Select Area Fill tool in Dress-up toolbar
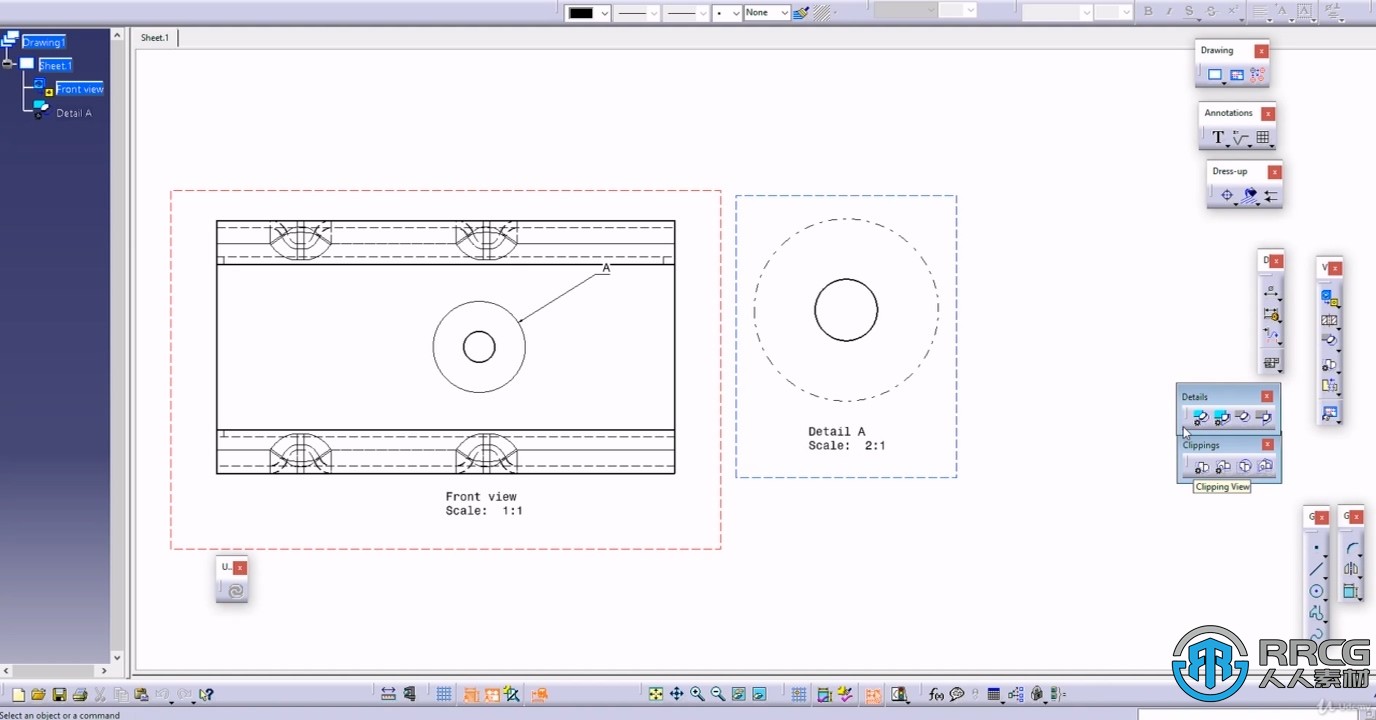This screenshot has width=1376, height=720. click(1250, 196)
